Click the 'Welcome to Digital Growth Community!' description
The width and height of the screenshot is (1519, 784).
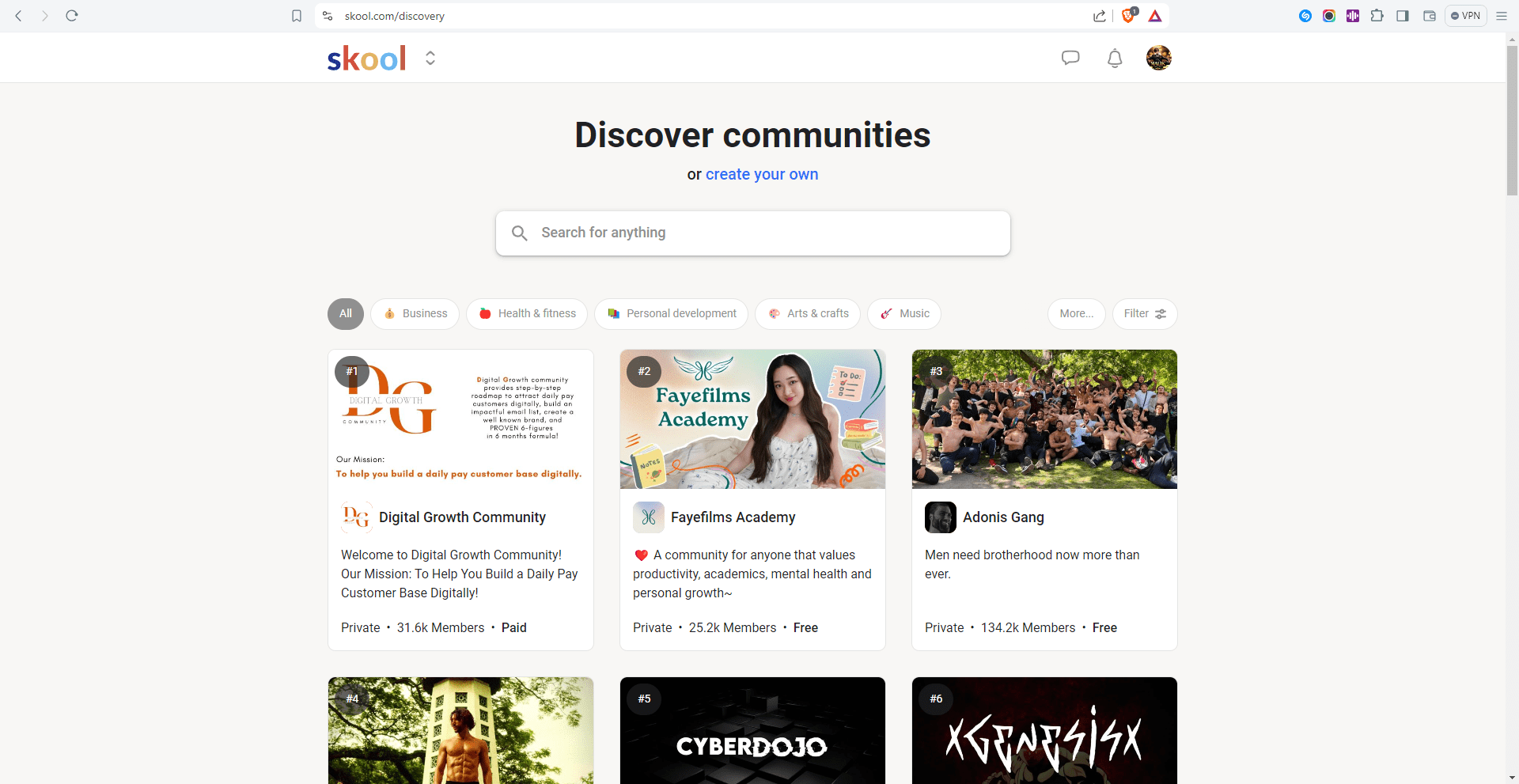click(x=460, y=574)
